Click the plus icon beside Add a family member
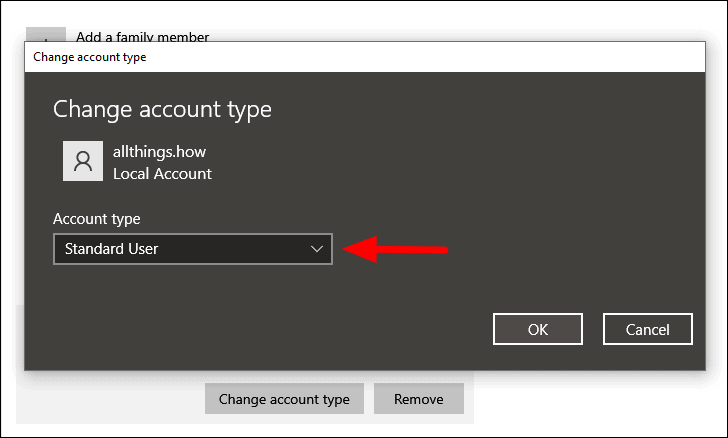This screenshot has width=728, height=438. tap(46, 35)
